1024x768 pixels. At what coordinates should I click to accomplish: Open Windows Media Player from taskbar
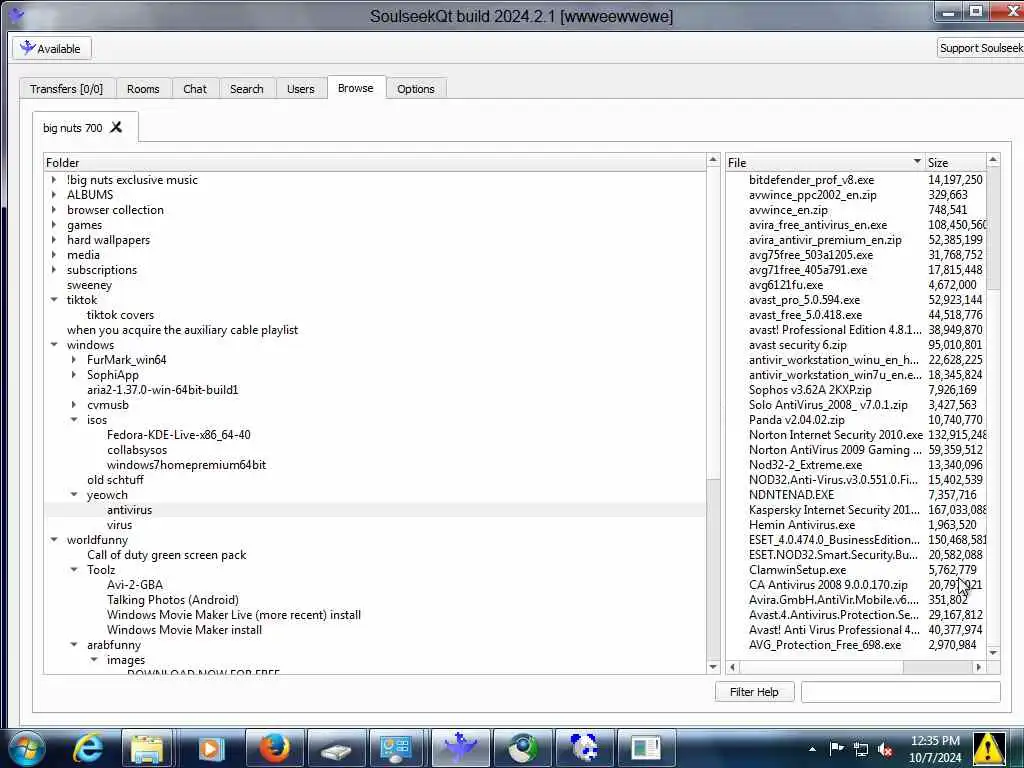pyautogui.click(x=210, y=748)
